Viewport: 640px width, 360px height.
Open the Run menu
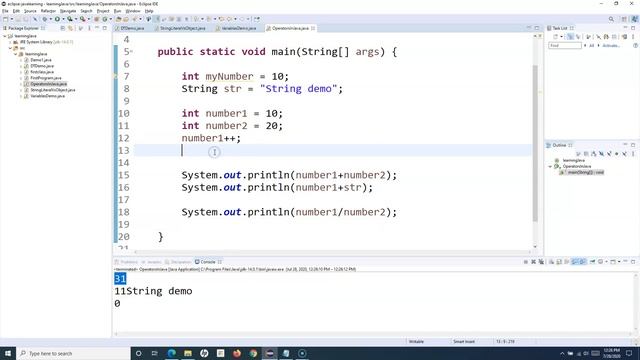click(x=118, y=11)
